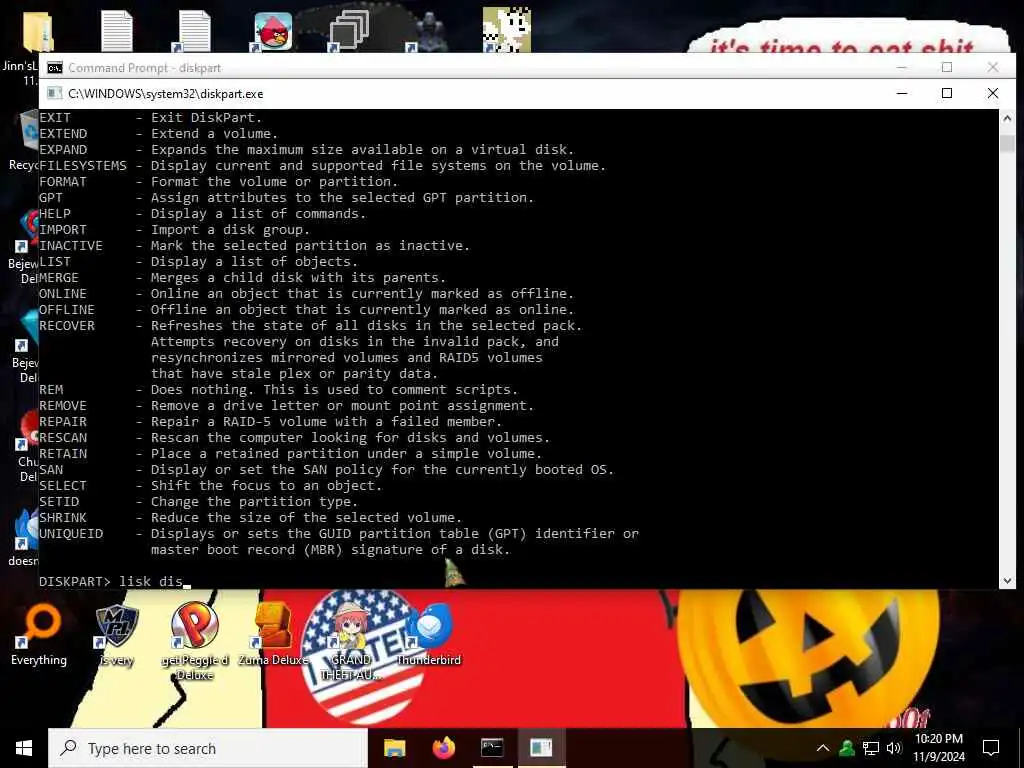Click the SELECT command entry
1024x768 pixels.
coord(210,485)
